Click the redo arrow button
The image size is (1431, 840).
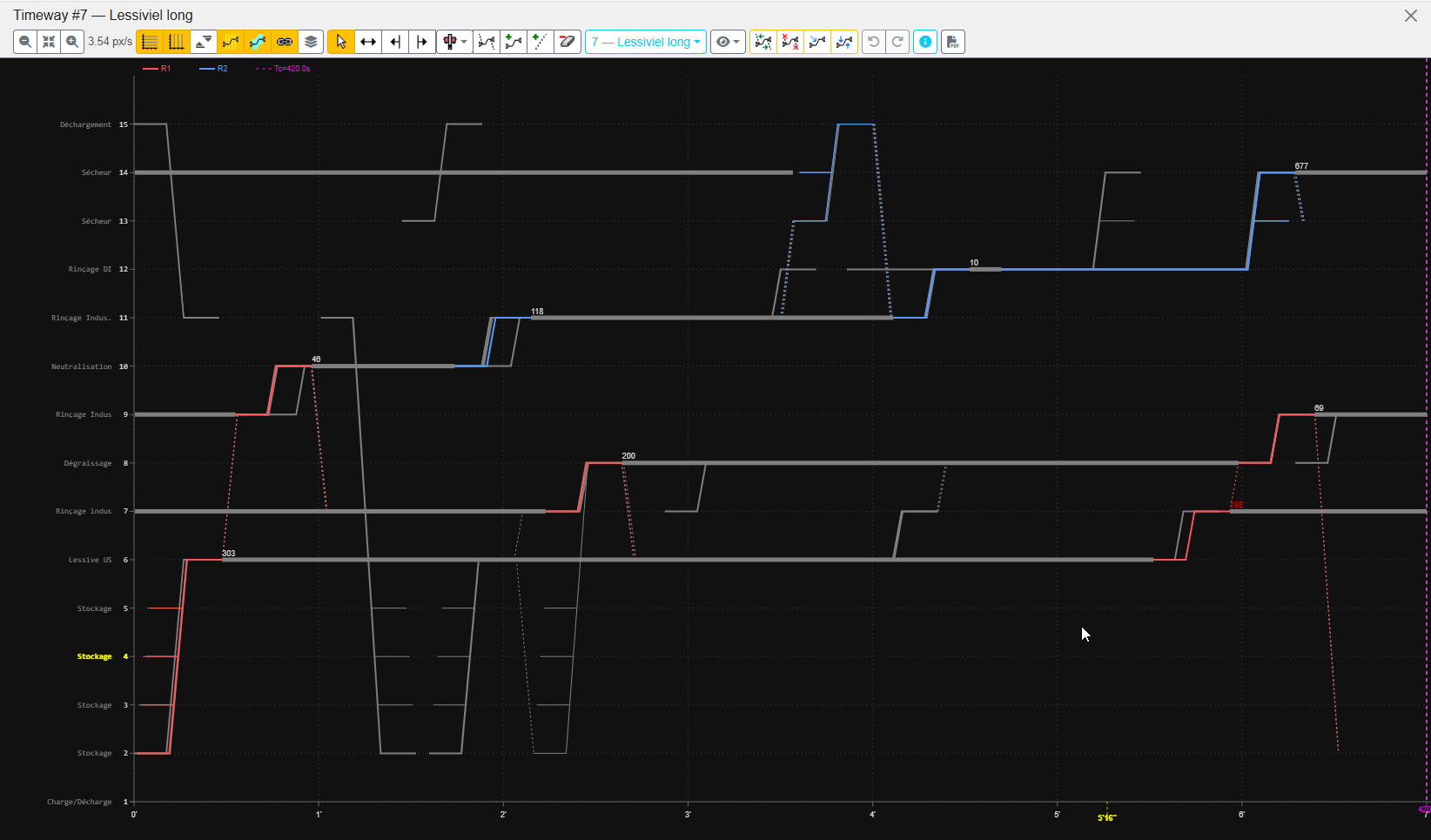pyautogui.click(x=897, y=42)
